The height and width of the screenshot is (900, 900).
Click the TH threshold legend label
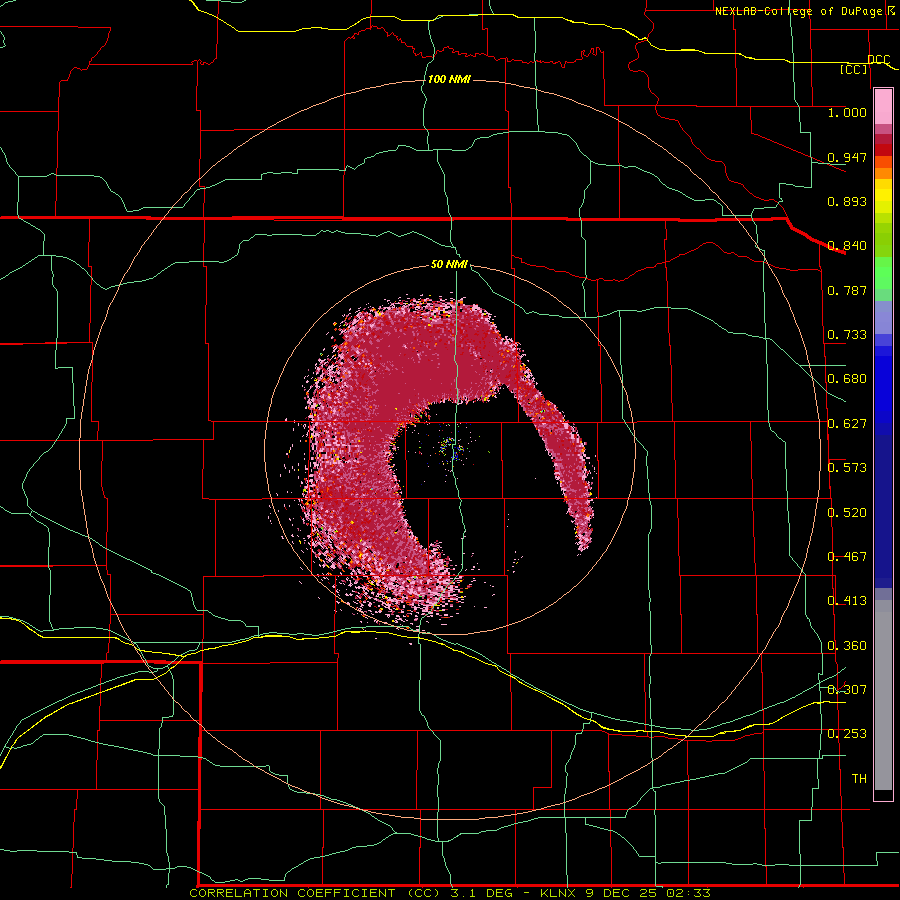pyautogui.click(x=859, y=778)
